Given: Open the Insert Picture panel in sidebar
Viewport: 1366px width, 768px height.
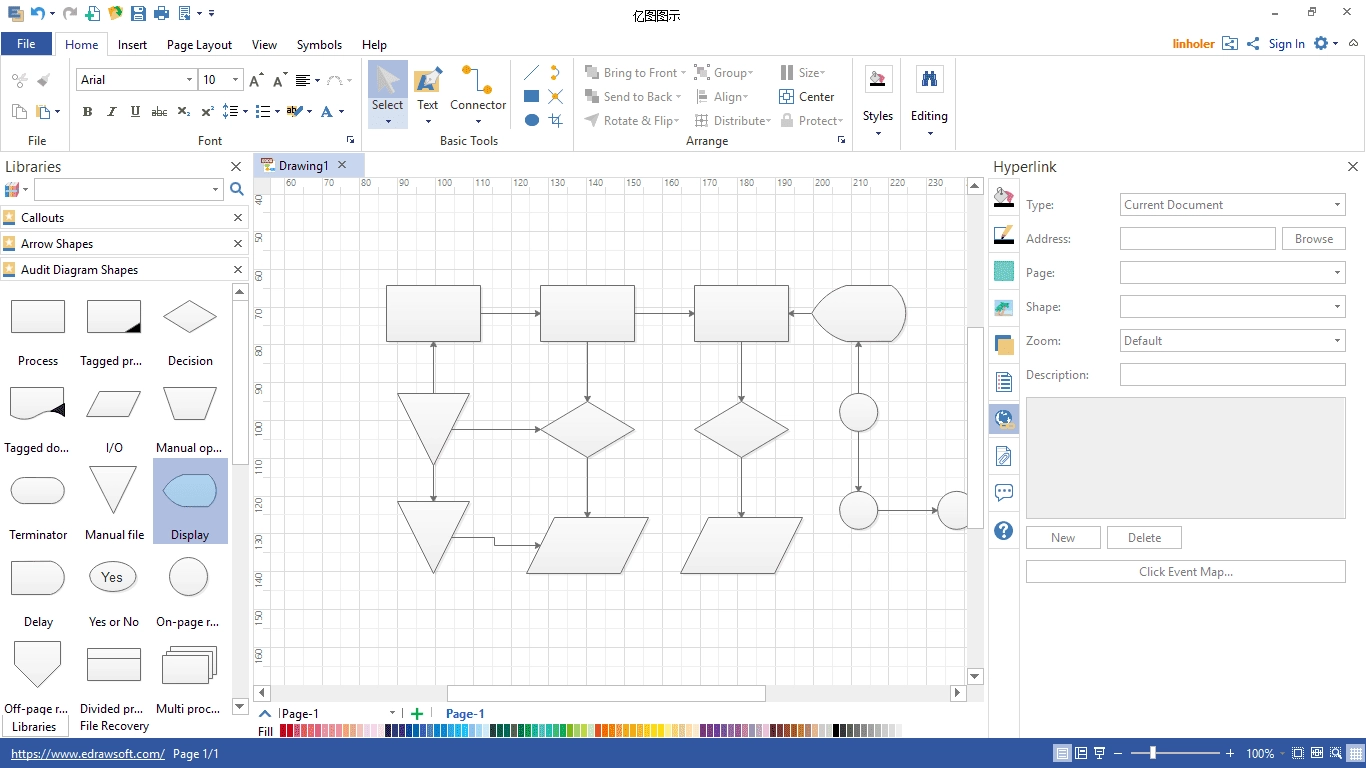Looking at the screenshot, I should [x=1004, y=308].
